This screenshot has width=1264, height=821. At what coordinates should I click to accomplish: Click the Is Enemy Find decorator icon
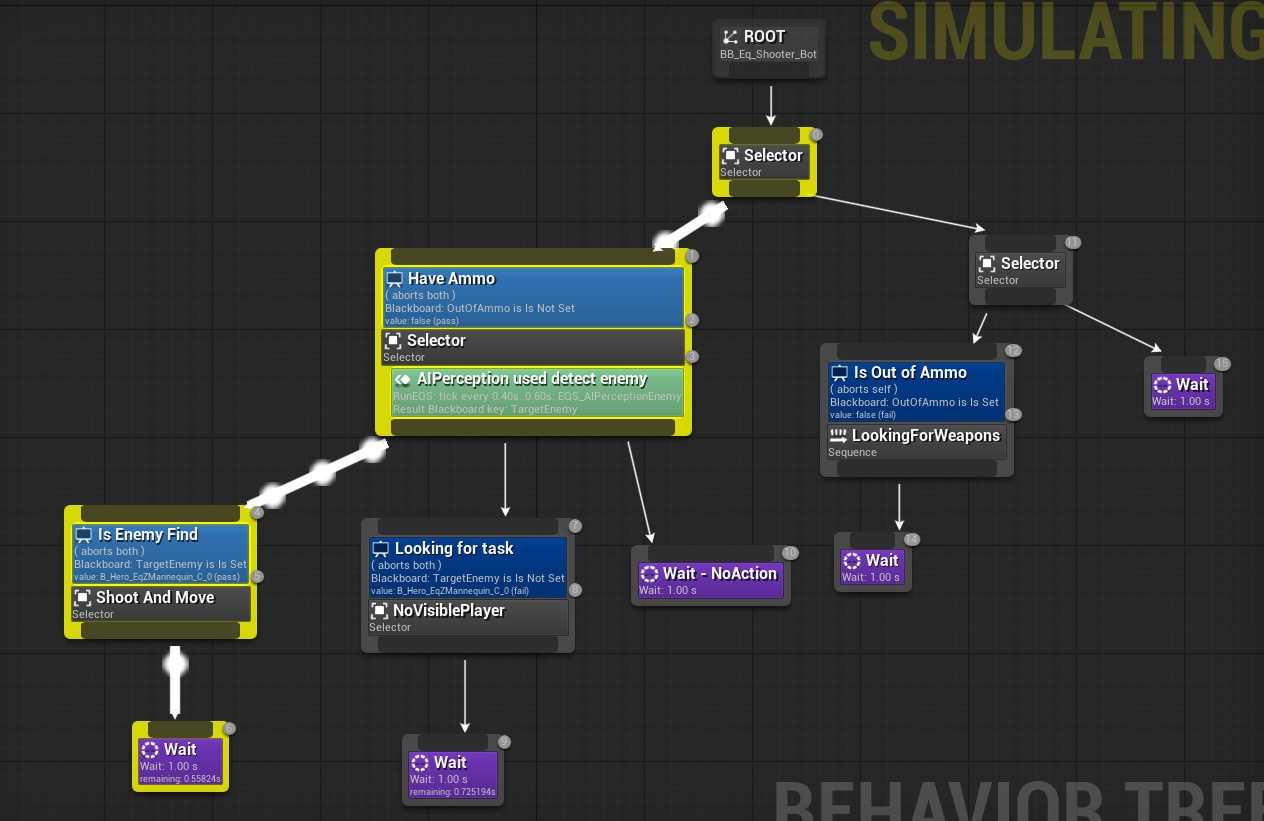click(x=84, y=535)
